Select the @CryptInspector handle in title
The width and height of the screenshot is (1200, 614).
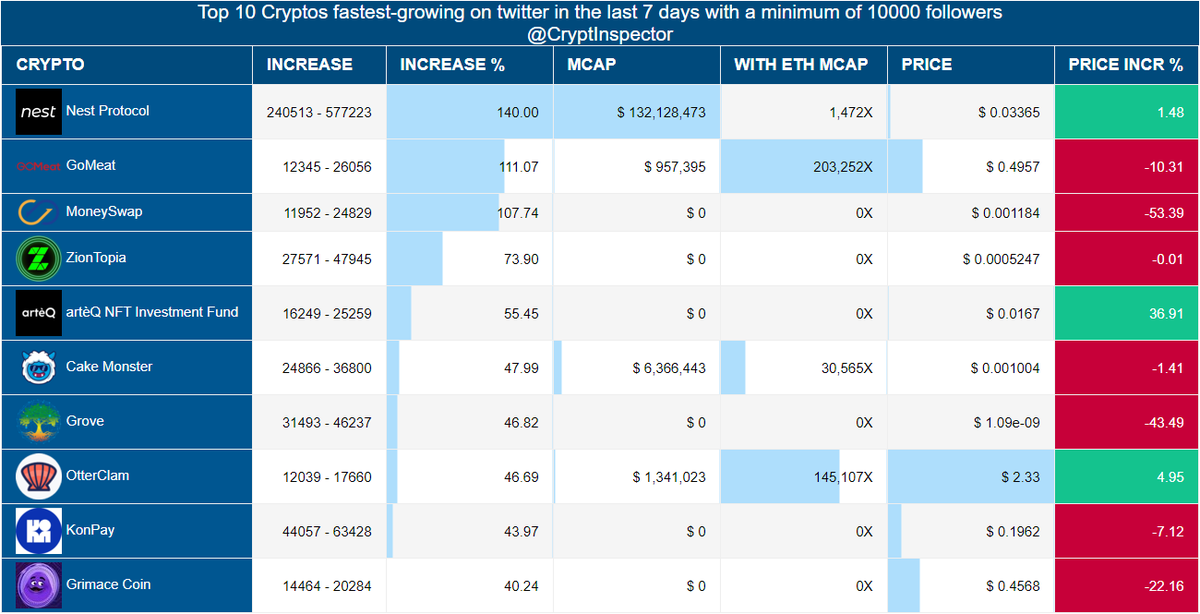coord(599,34)
